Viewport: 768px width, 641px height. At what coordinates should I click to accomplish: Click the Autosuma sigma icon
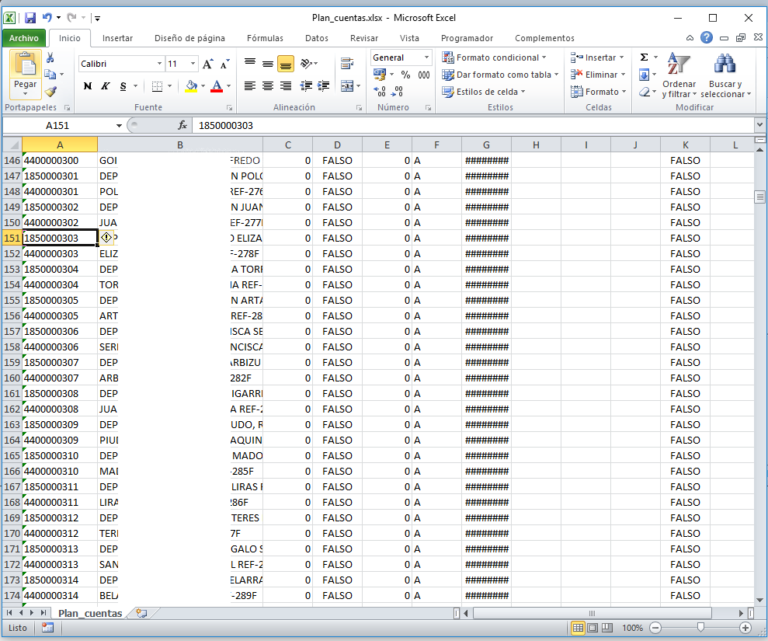[644, 58]
